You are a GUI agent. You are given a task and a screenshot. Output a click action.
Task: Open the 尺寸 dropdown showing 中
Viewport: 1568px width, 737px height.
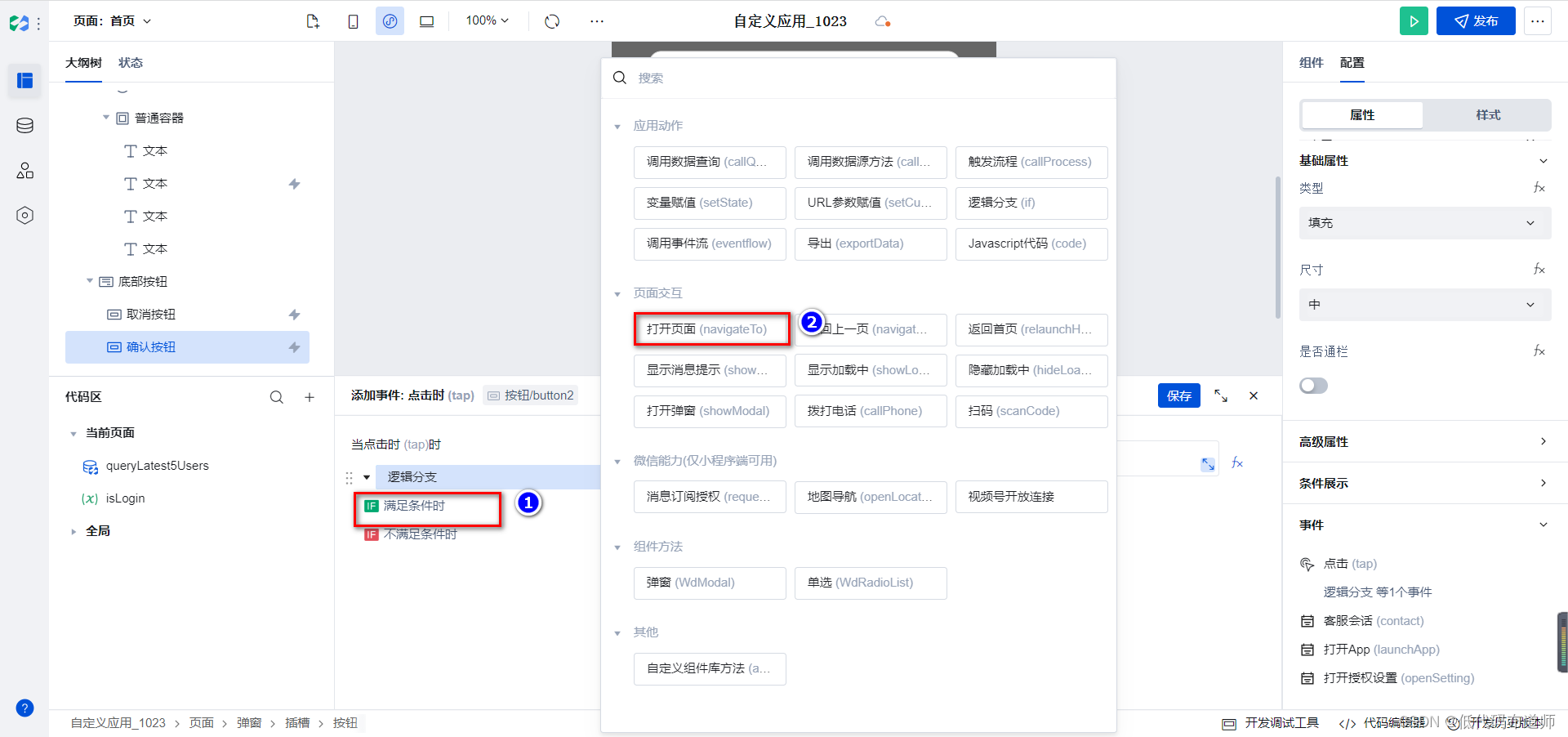click(1425, 305)
